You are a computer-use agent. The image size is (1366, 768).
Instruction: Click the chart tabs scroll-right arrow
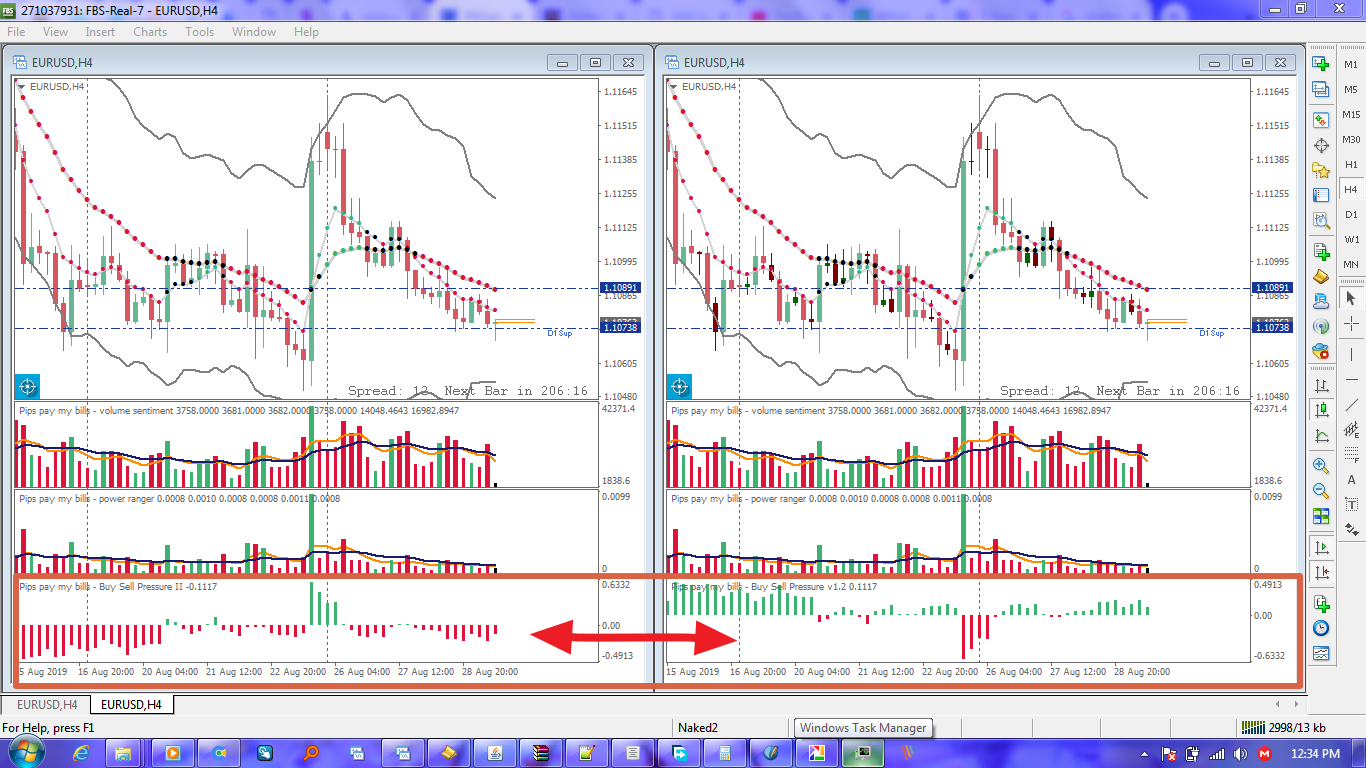pos(1294,705)
